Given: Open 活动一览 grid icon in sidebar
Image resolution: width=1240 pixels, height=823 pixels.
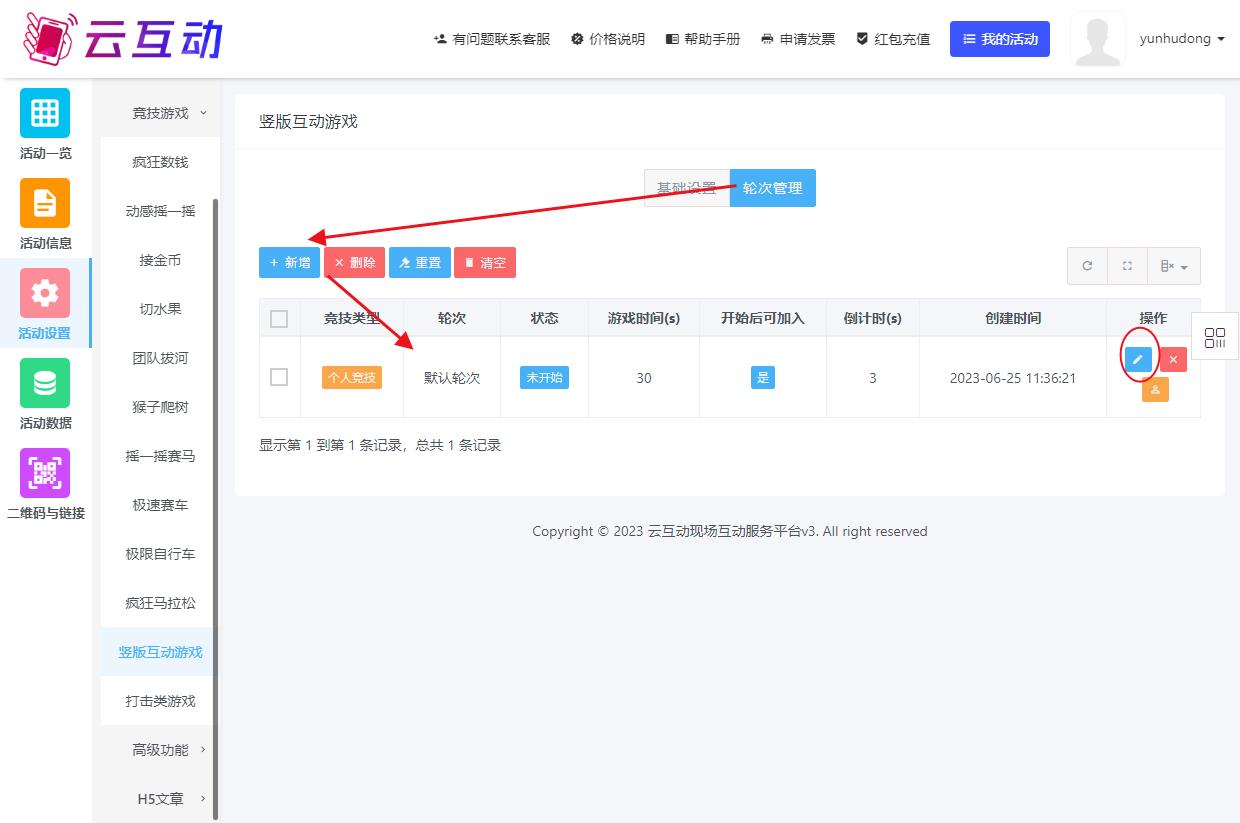Looking at the screenshot, I should click(45, 113).
